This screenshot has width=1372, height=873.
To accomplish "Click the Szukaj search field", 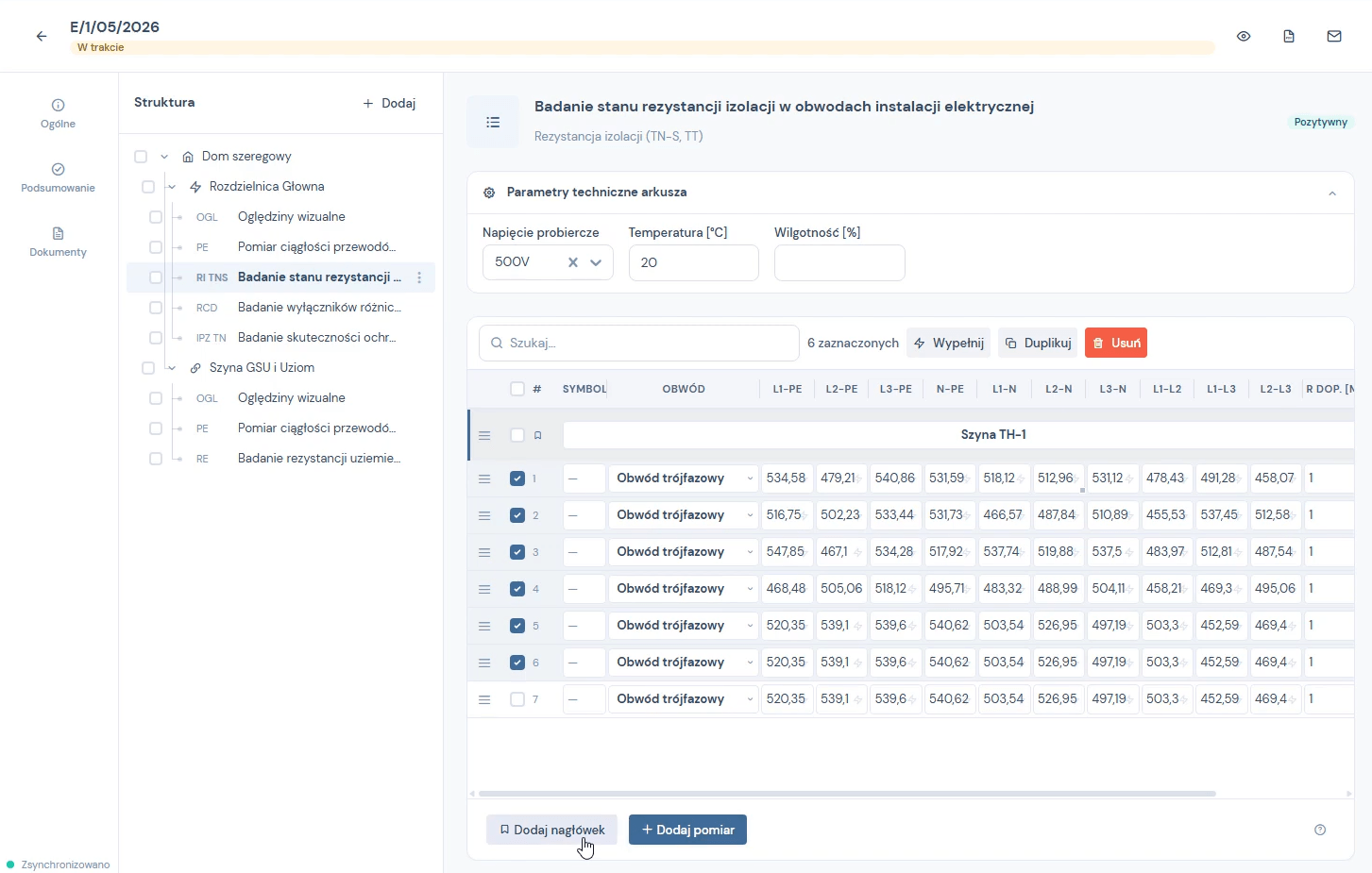I will [x=639, y=343].
